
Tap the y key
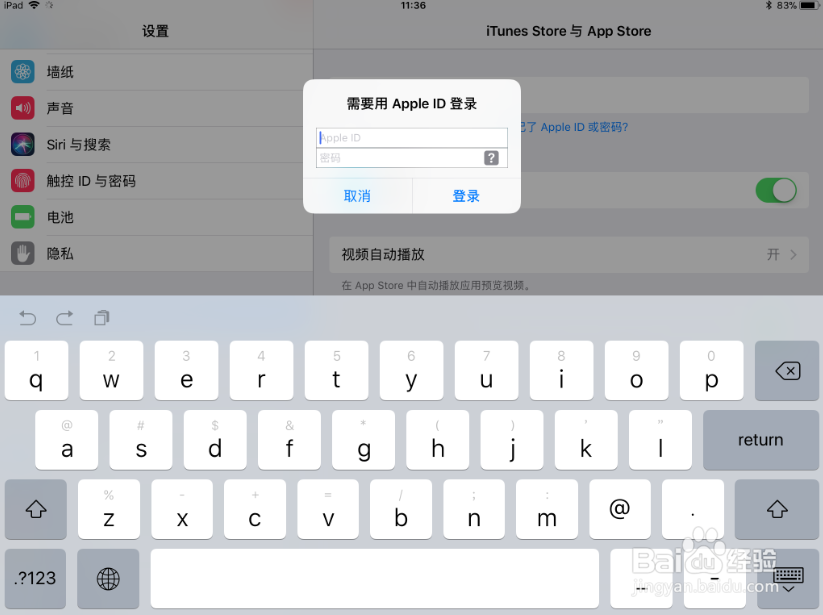pos(412,371)
